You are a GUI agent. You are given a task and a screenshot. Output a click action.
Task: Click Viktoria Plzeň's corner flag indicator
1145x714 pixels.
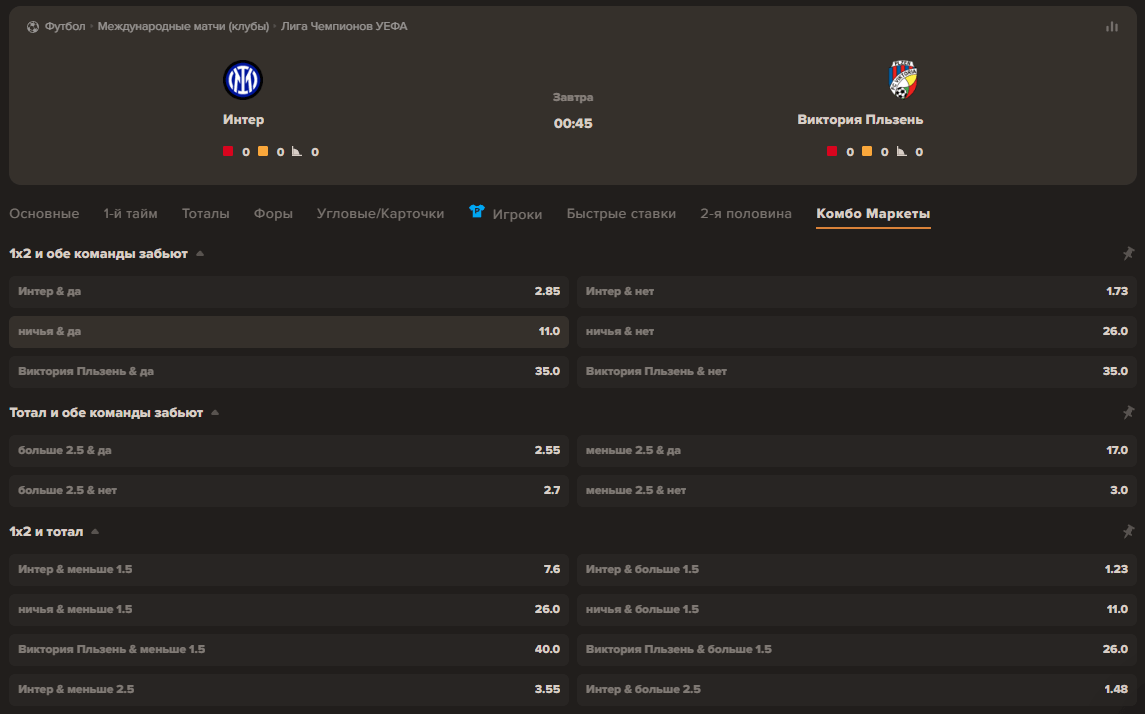(901, 151)
